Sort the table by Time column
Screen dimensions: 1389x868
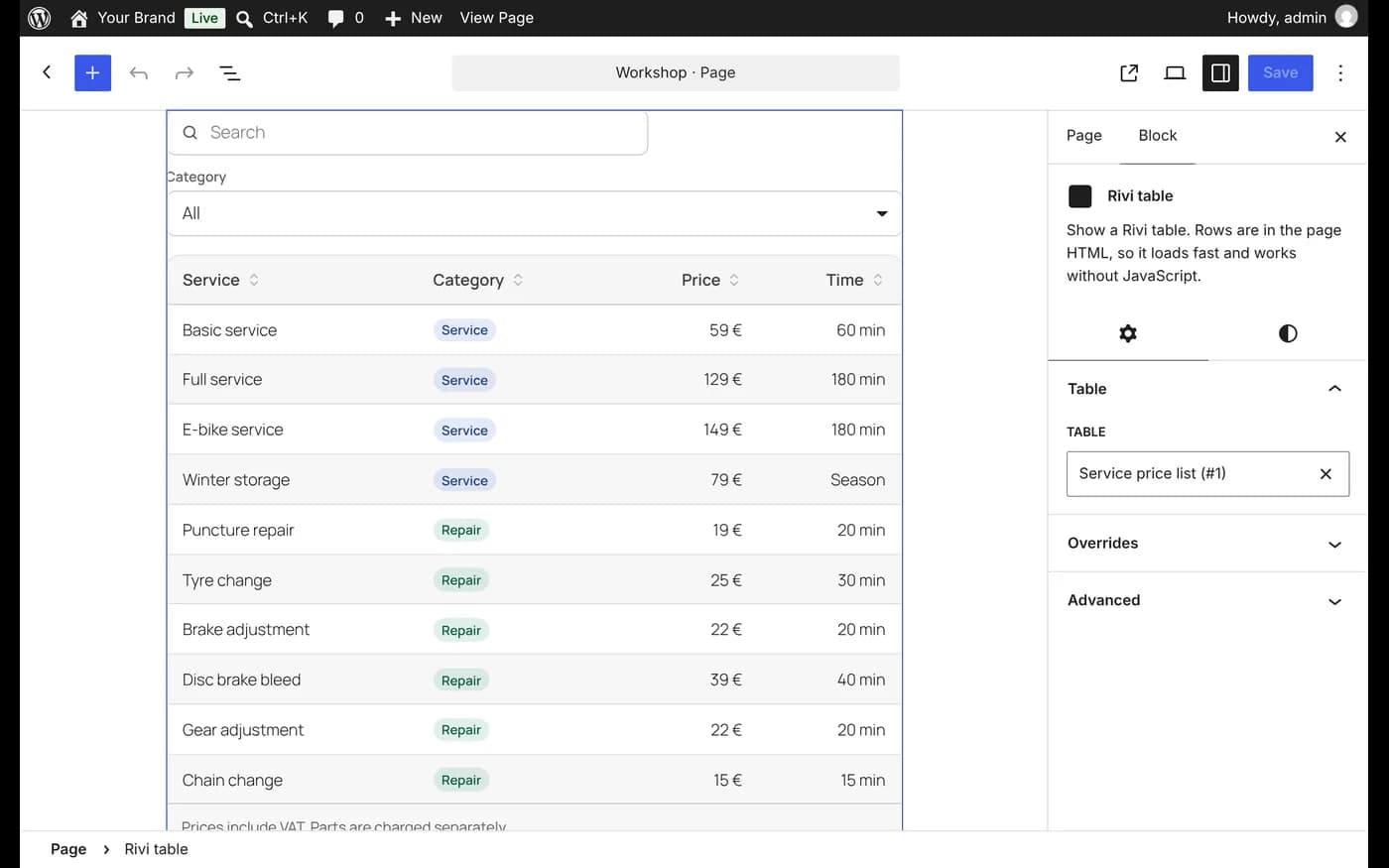[854, 280]
